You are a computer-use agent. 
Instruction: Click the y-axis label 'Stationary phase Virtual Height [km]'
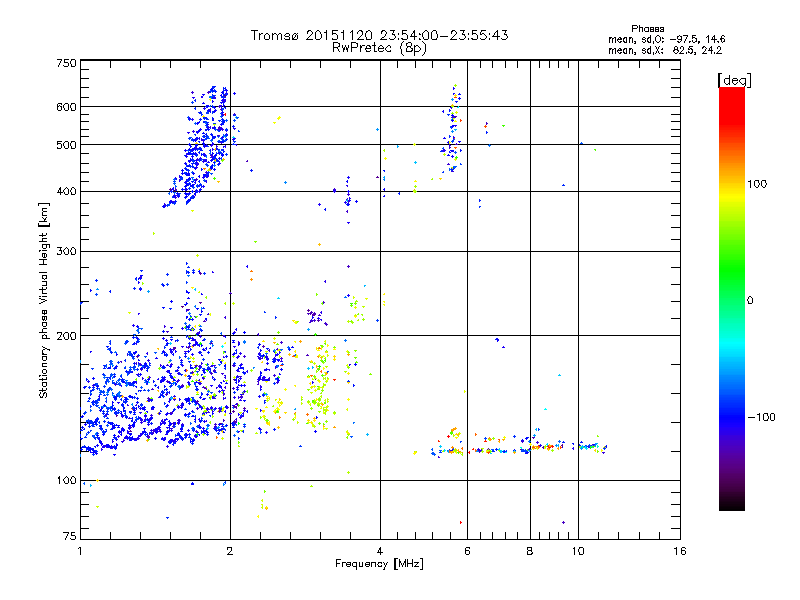tap(43, 300)
